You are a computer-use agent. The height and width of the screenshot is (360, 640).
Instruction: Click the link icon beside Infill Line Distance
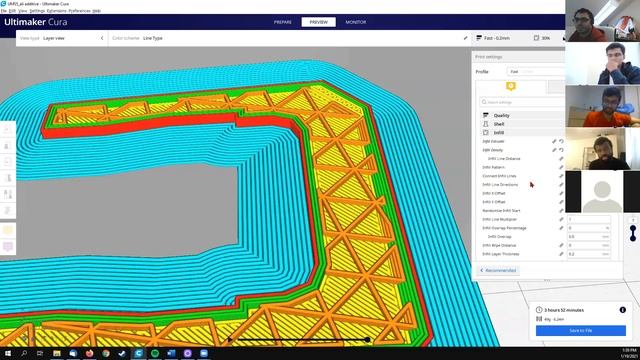[561, 159]
